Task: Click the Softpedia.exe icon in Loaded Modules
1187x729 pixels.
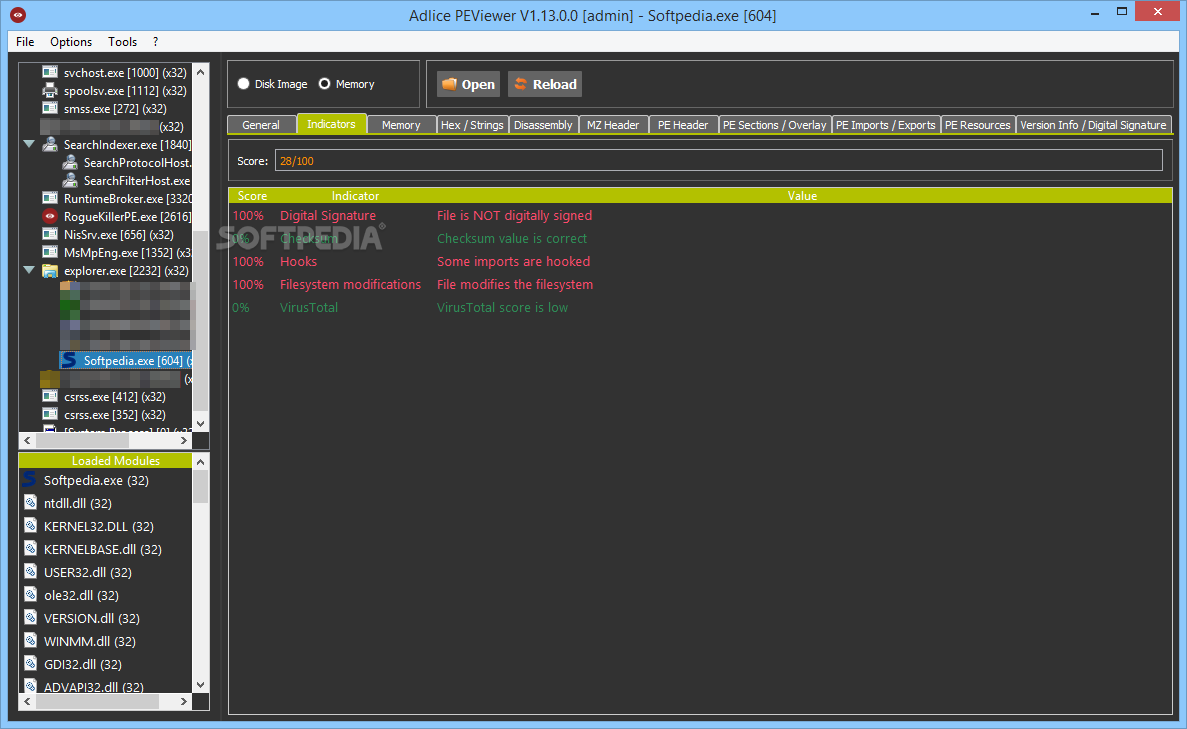Action: [x=30, y=480]
